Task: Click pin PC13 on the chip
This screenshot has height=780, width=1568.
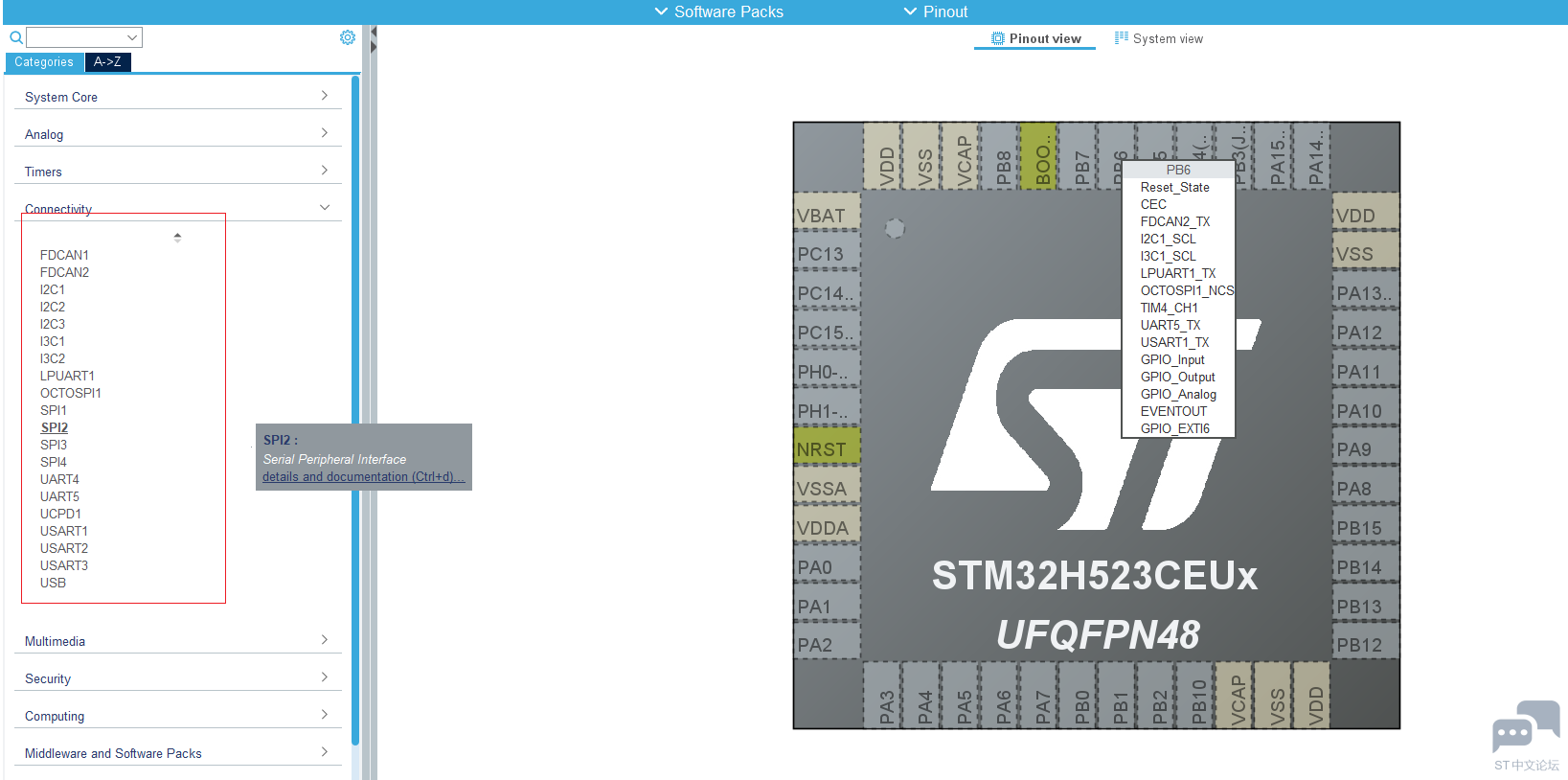Action: click(x=827, y=254)
